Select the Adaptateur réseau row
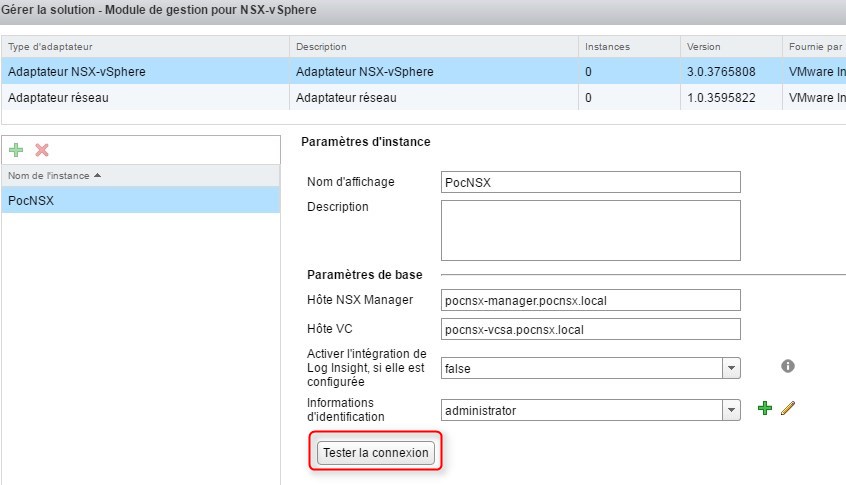The height and width of the screenshot is (485, 846). tap(145, 98)
